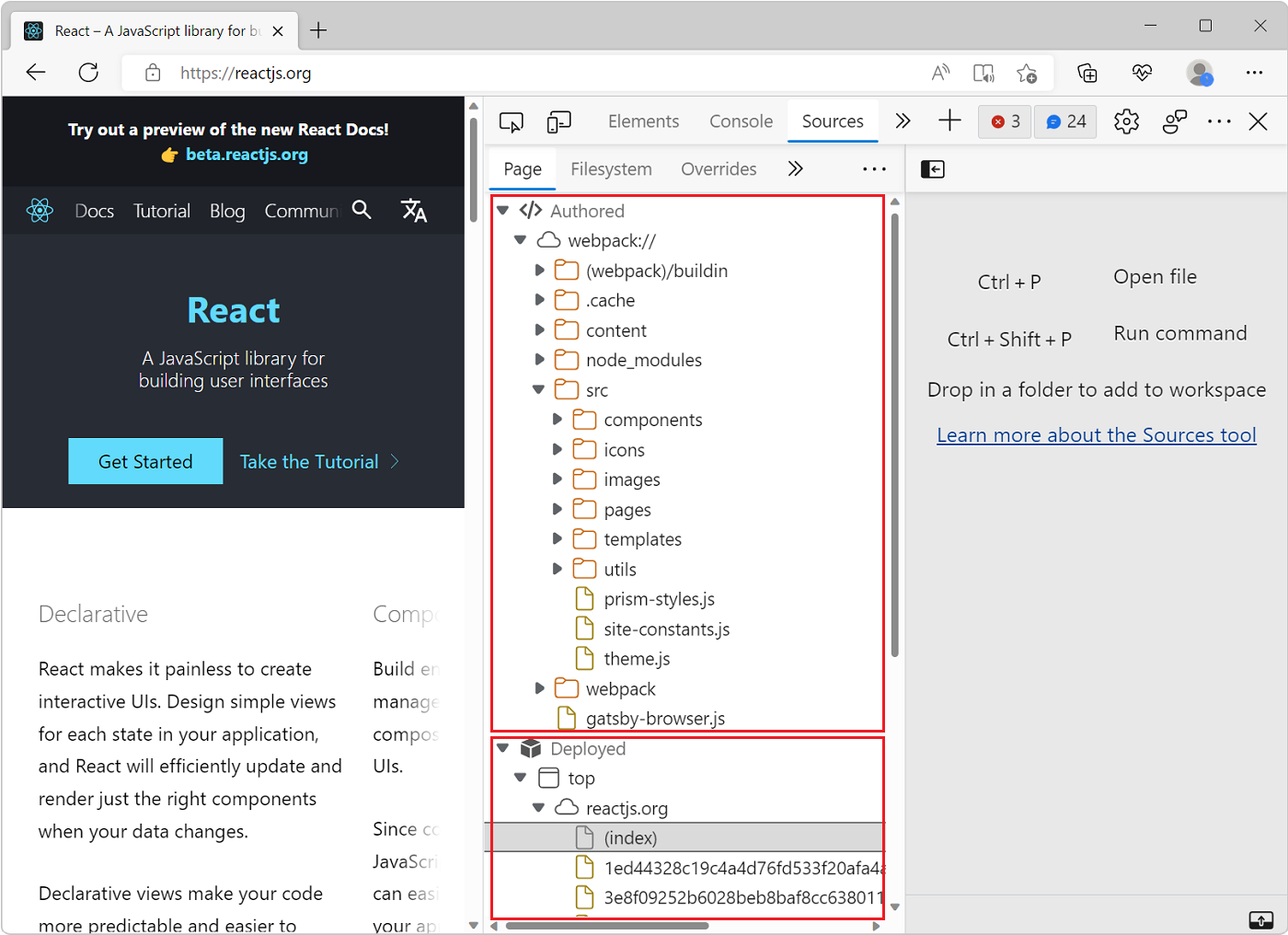Click the browser address bar
The height and width of the screenshot is (935, 1288).
tap(245, 73)
